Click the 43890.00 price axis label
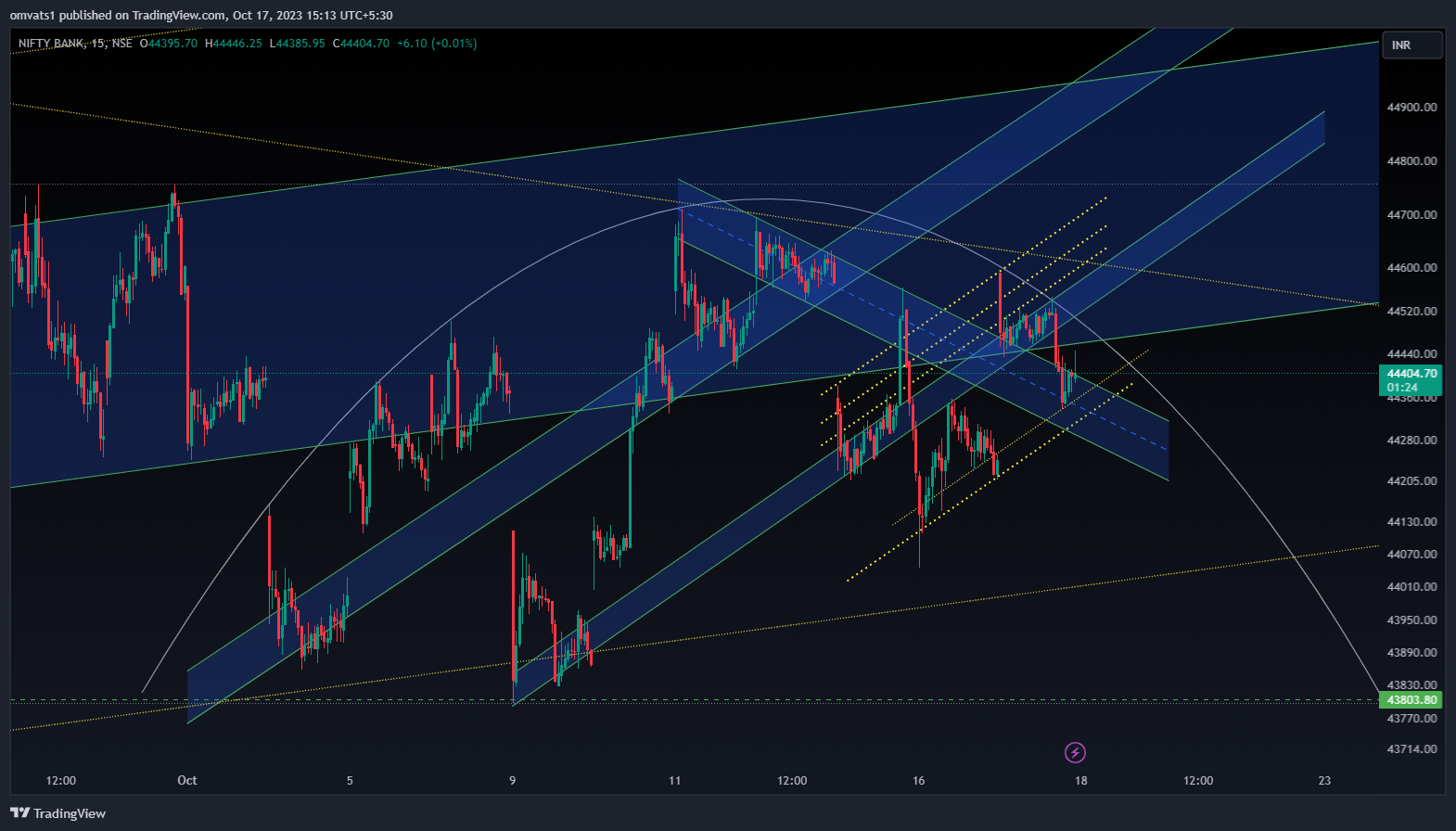Screen dimensions: 1456x831 pos(1411,652)
